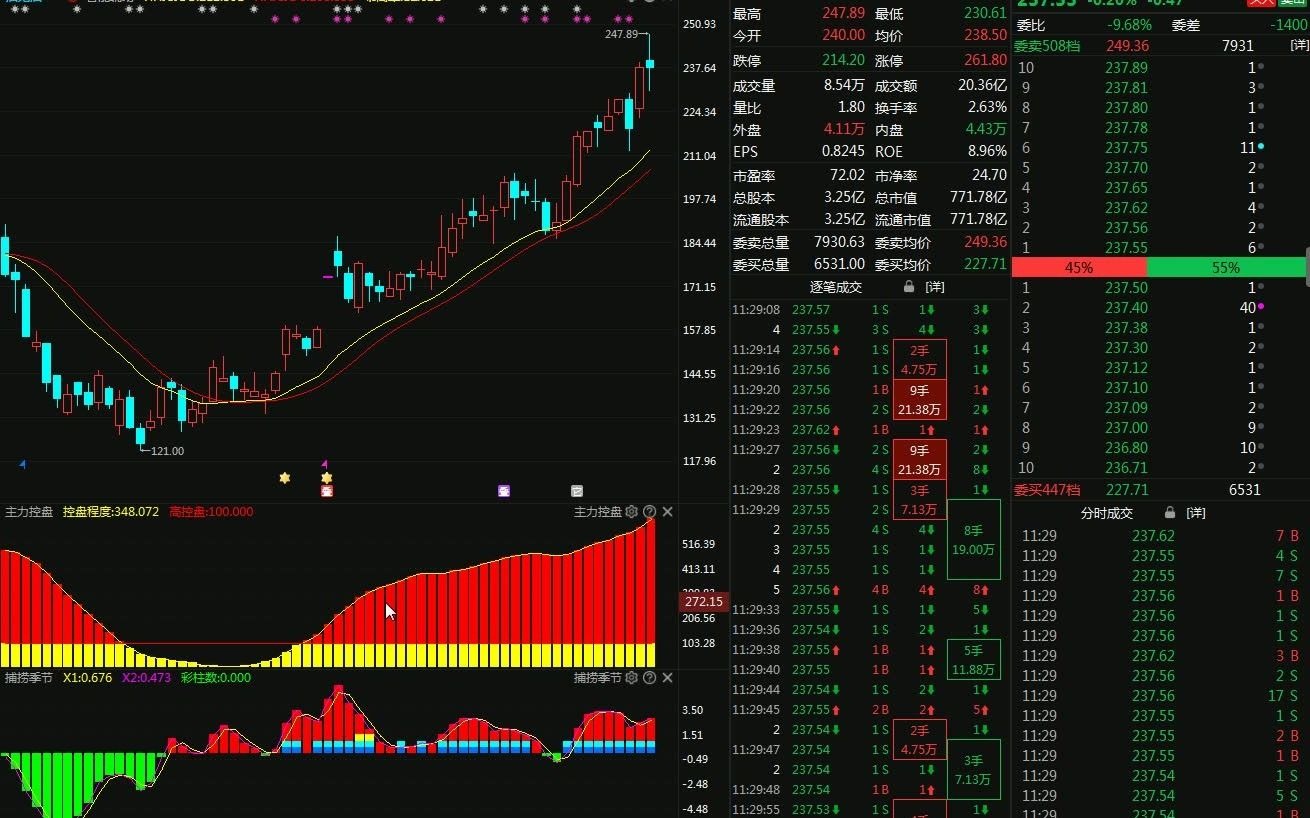Click the 委卖508档 label
The image size is (1310, 818).
1047,45
